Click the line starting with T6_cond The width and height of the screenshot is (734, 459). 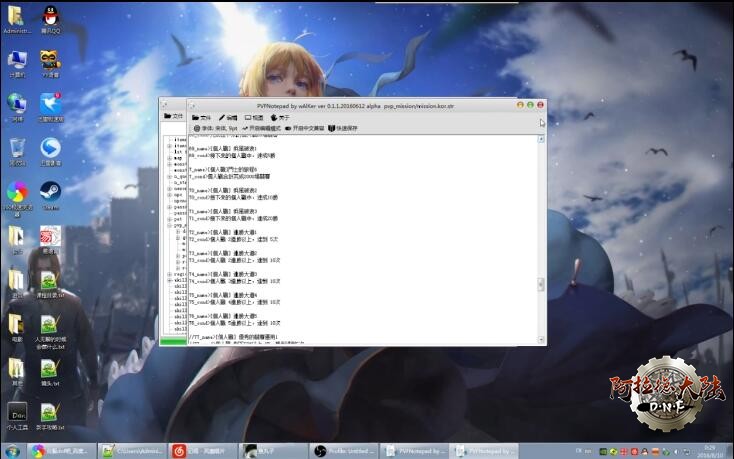click(234, 323)
